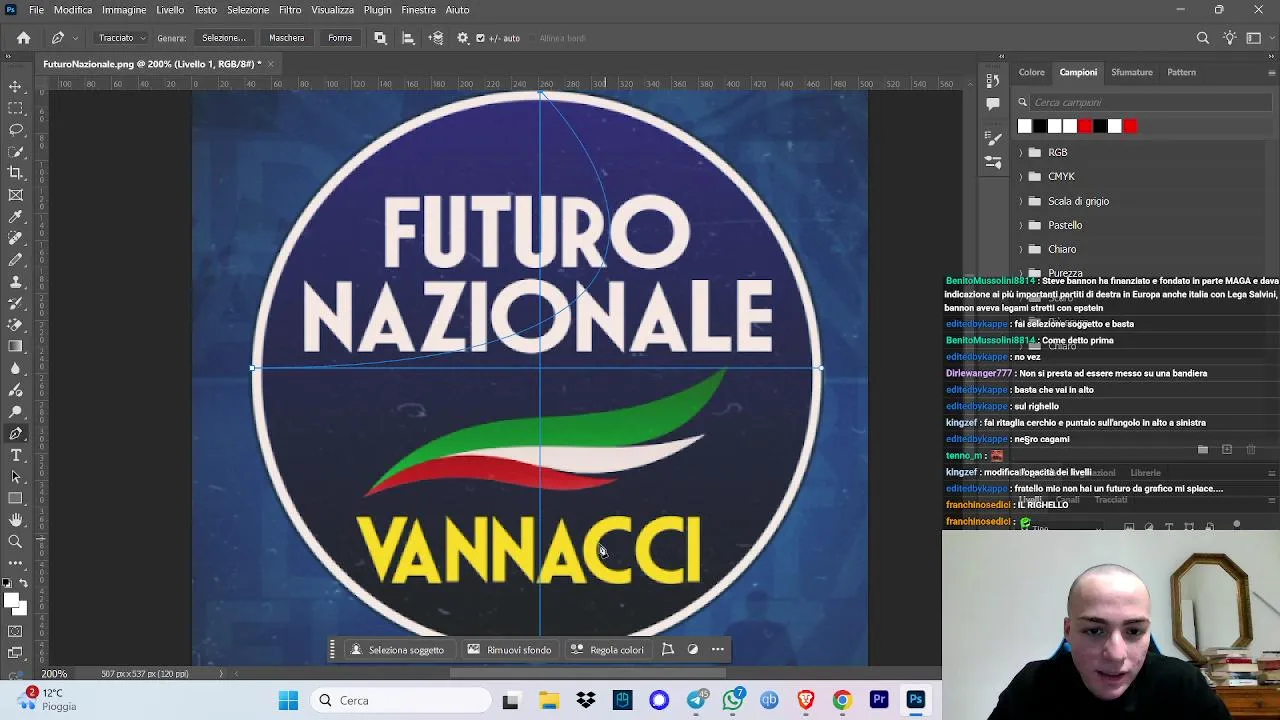Select the Horizontal Type tool

[15, 455]
